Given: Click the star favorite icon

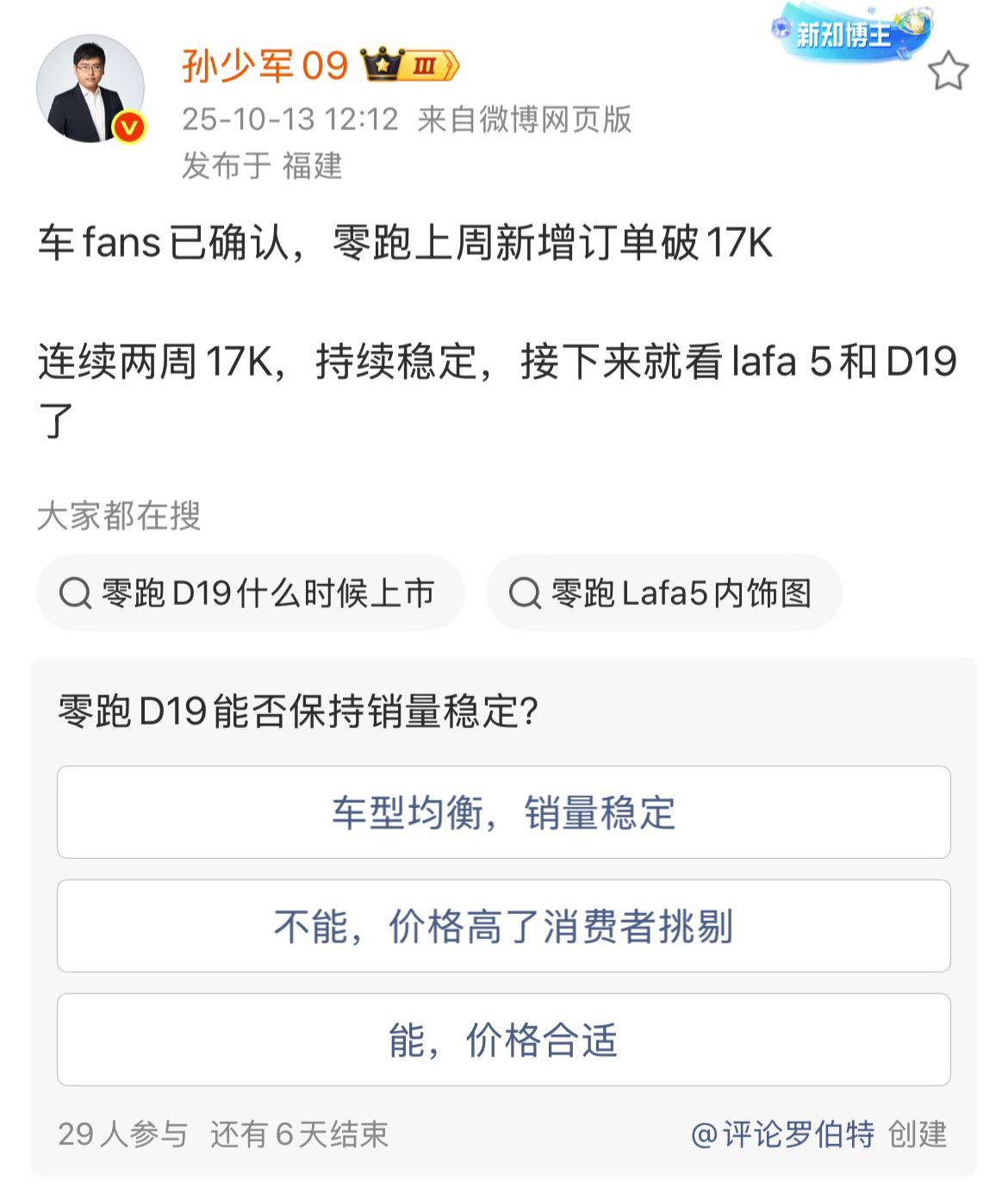Looking at the screenshot, I should click(948, 71).
